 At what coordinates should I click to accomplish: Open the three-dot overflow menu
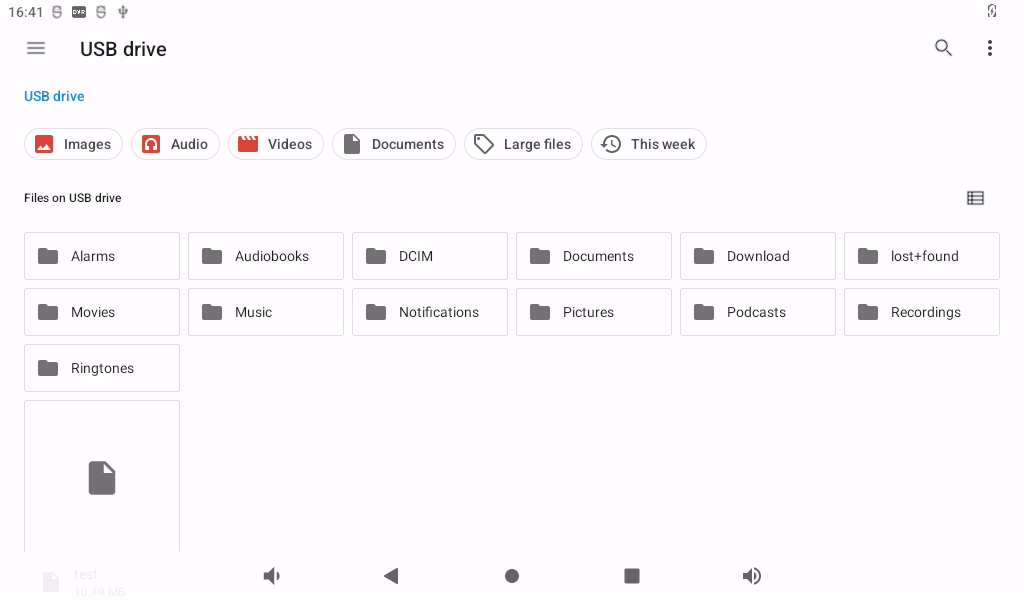tap(990, 48)
